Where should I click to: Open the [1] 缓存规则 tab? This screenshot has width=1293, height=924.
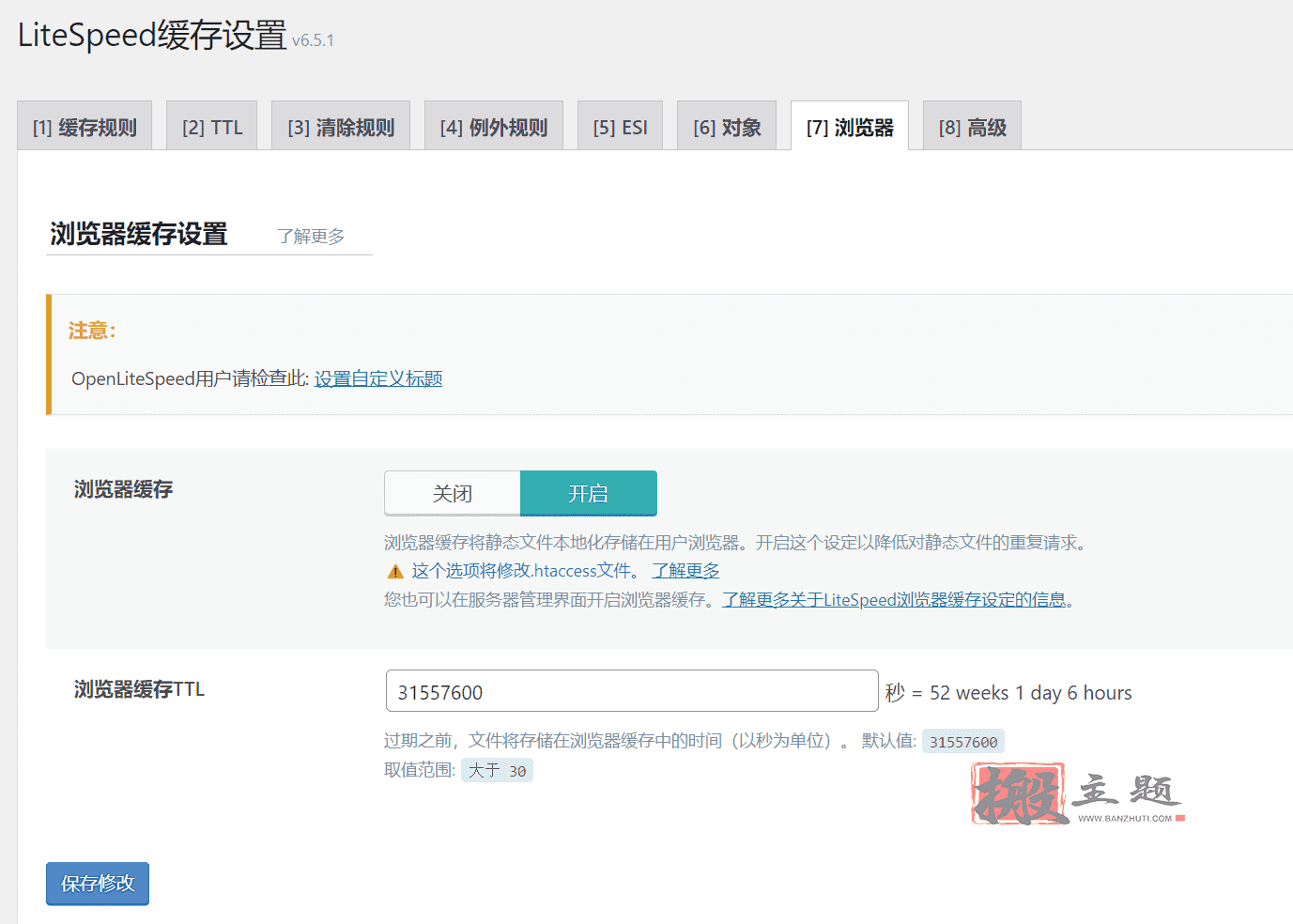85,126
